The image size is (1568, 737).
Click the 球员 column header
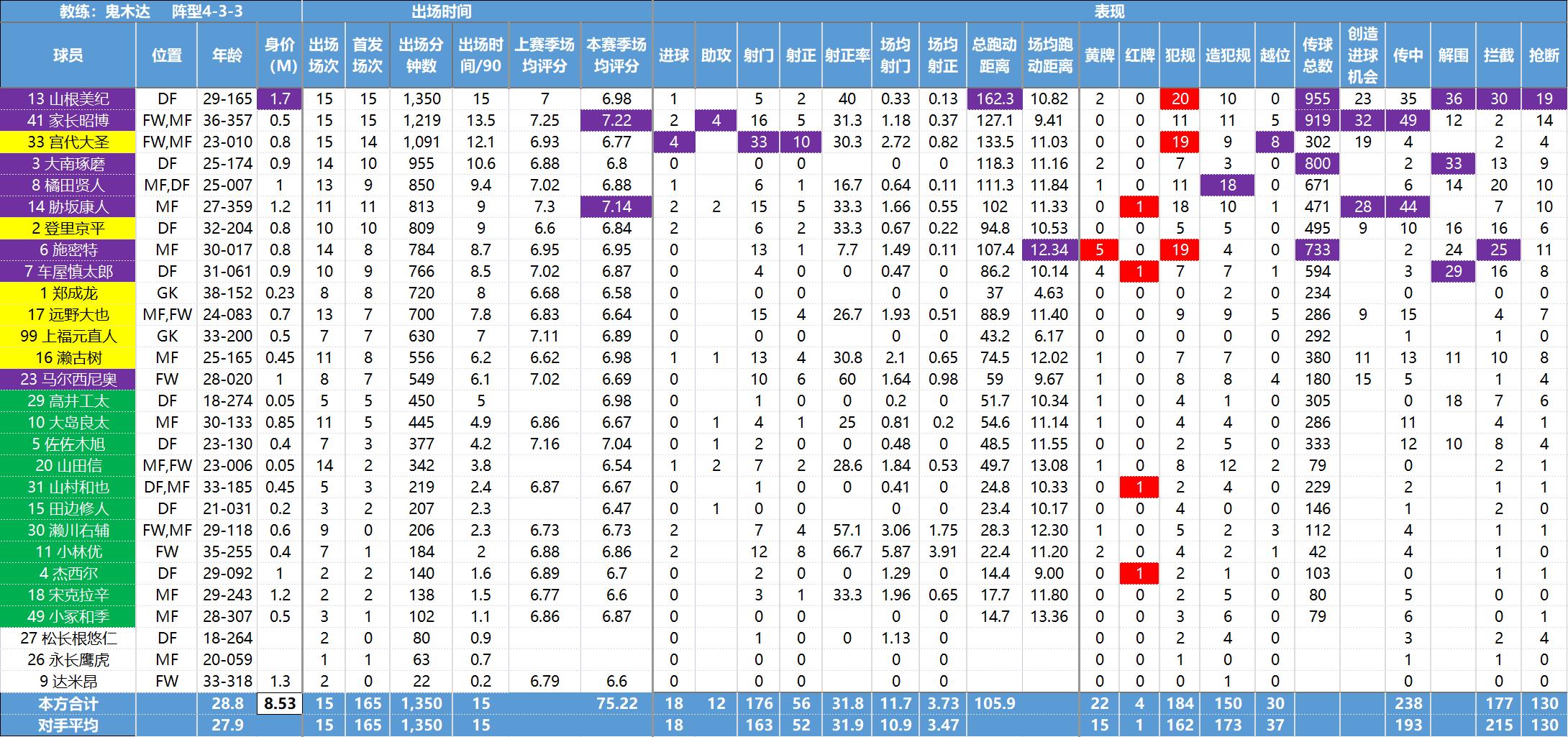click(68, 55)
